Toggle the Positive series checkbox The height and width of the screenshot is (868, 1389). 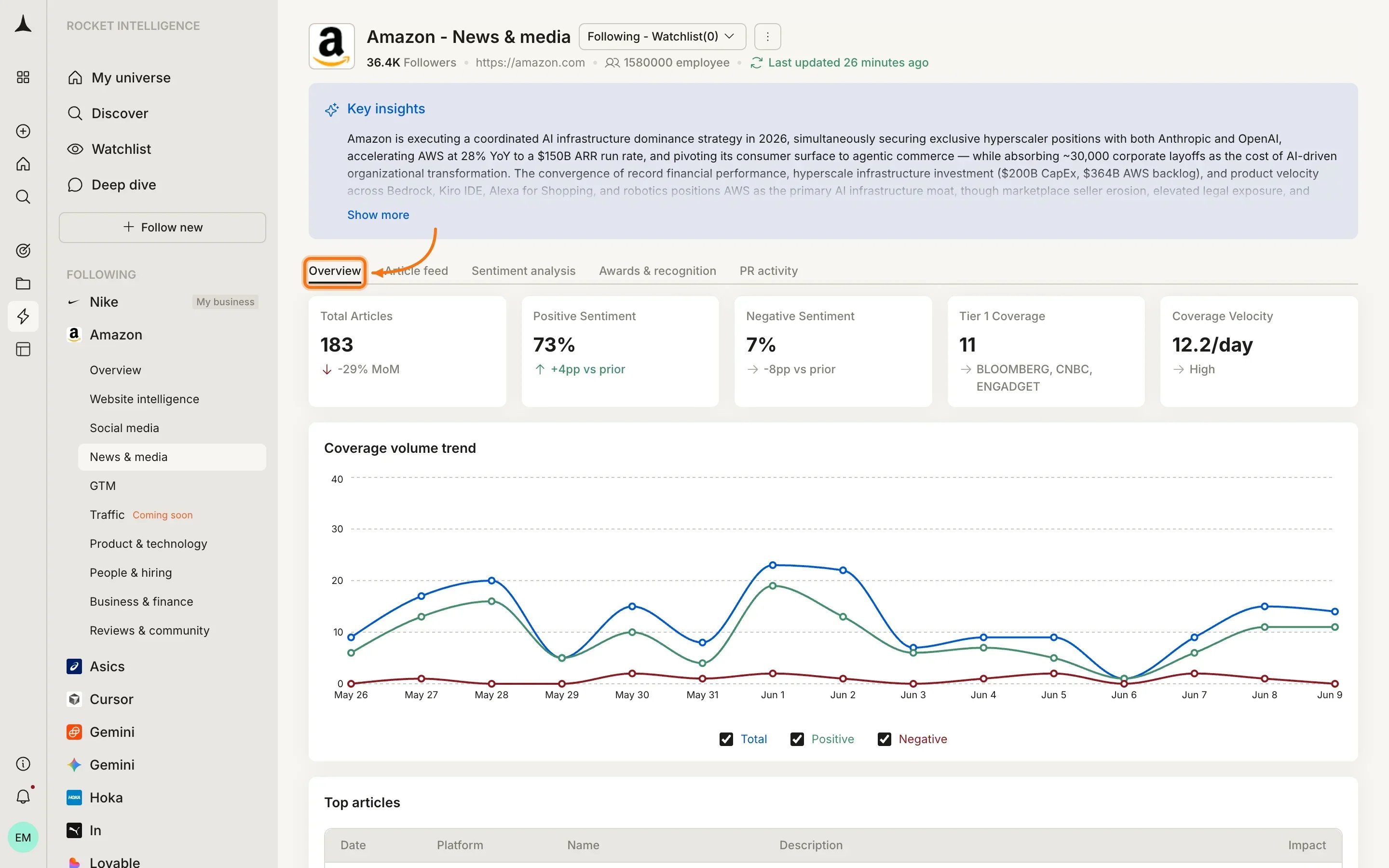797,739
